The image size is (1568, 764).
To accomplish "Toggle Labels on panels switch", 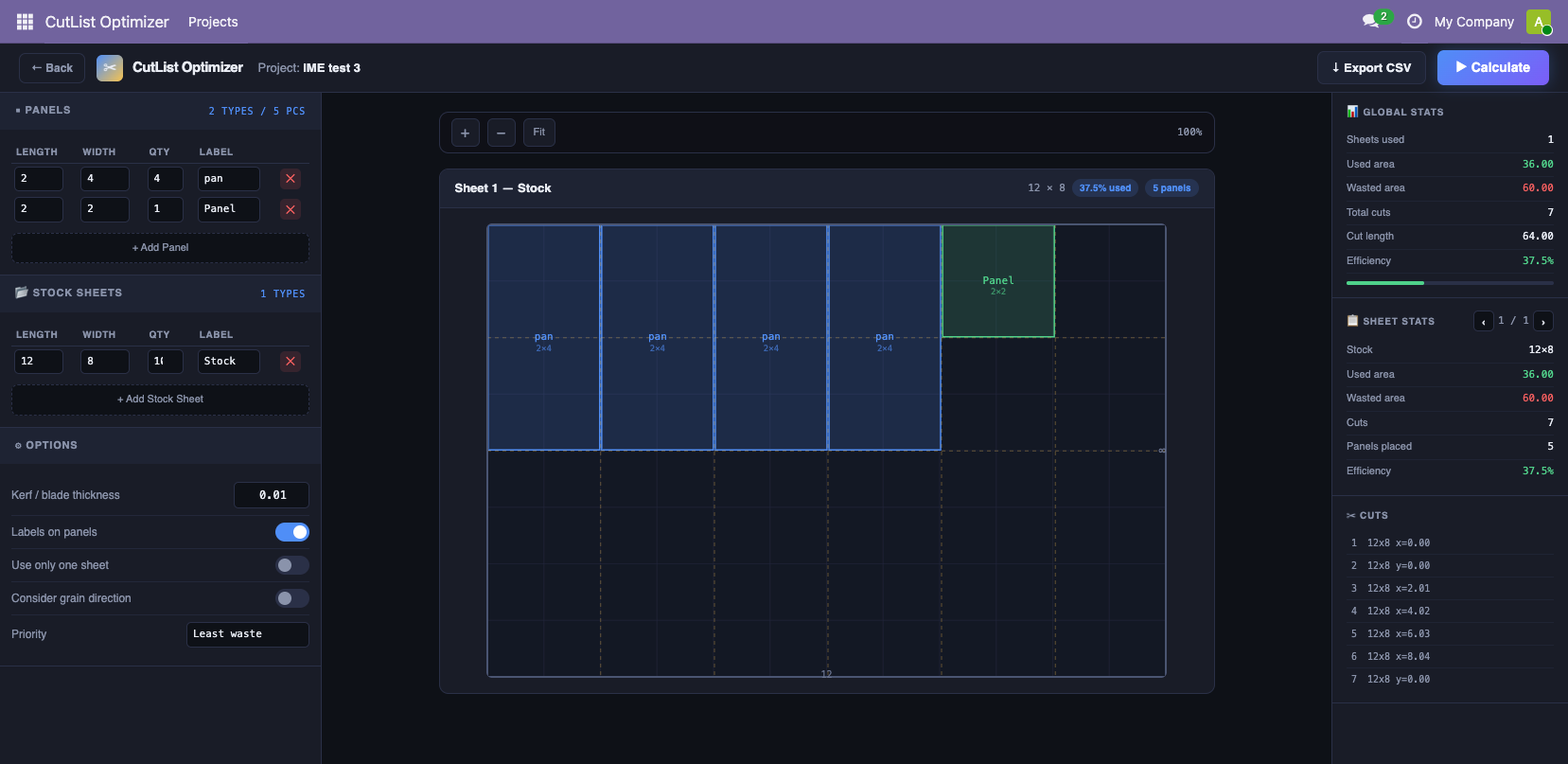I will pos(292,532).
